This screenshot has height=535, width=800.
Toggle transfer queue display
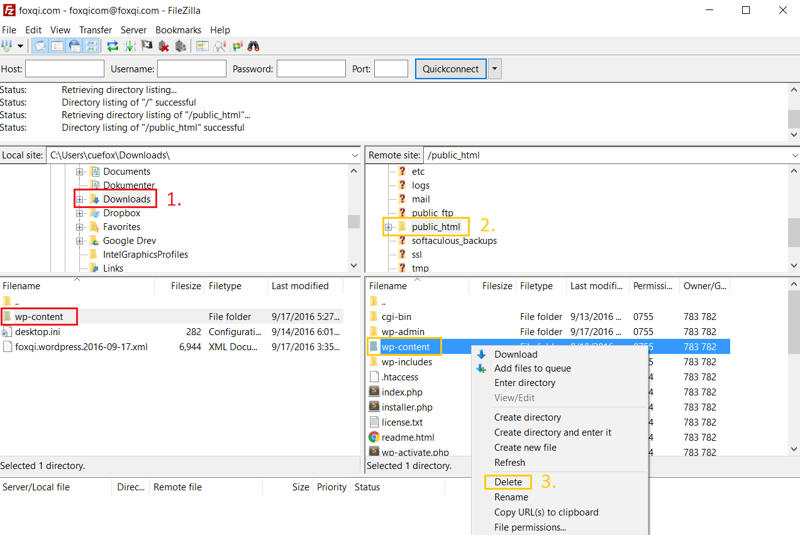(x=91, y=46)
